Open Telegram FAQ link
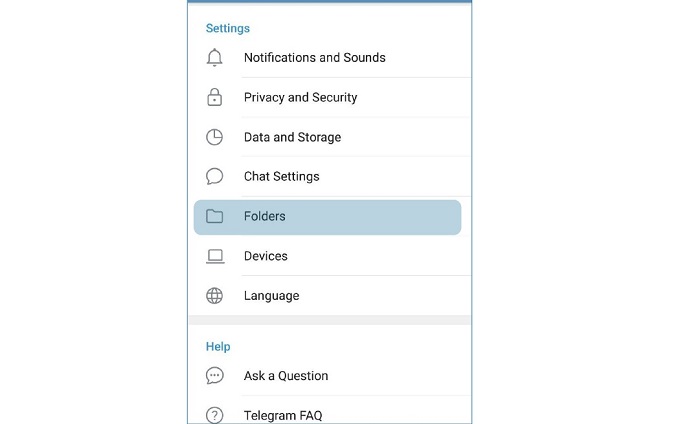This screenshot has height=424, width=680. point(330,414)
